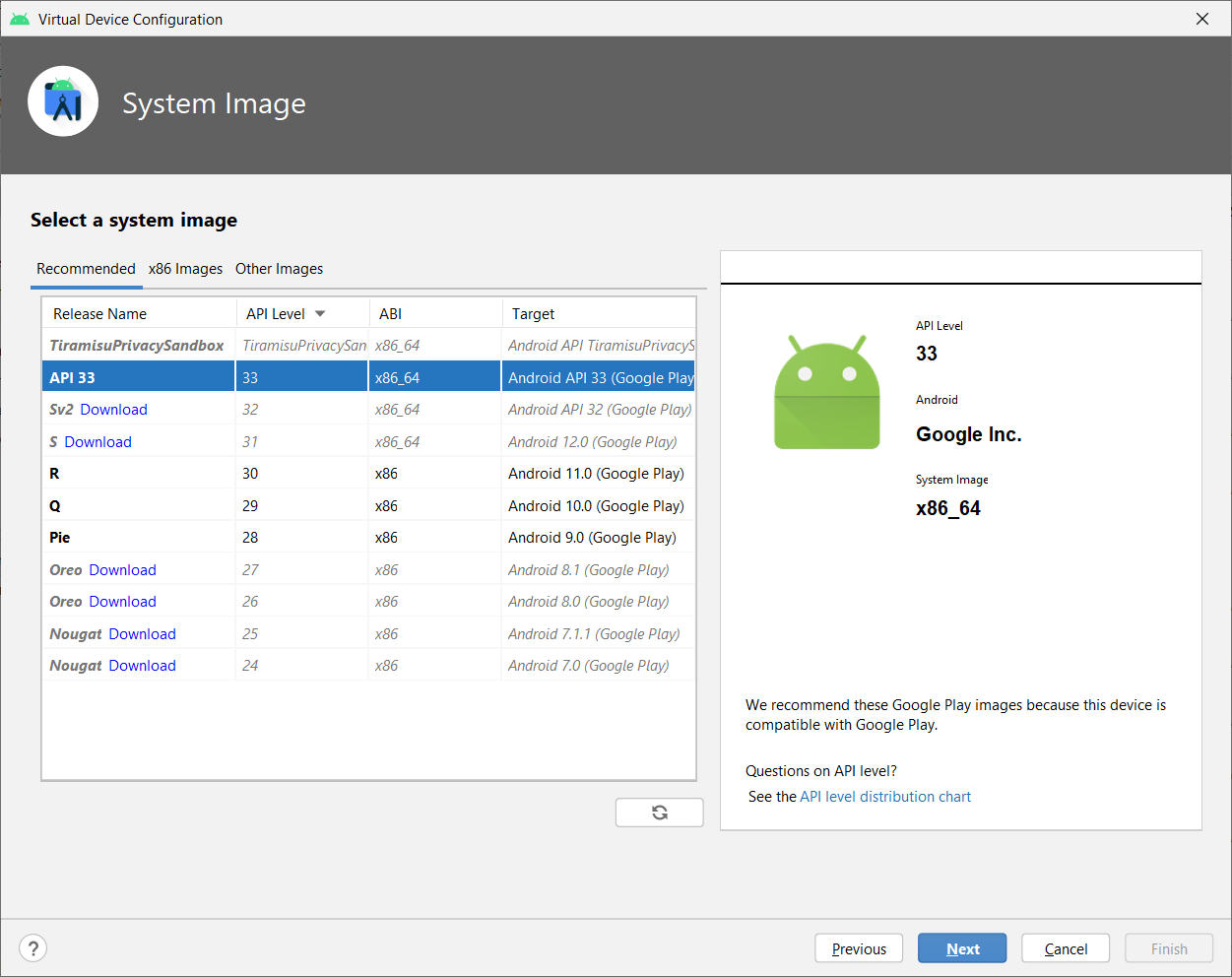Click the Cancel button
Viewport: 1232px width, 977px height.
point(1066,948)
